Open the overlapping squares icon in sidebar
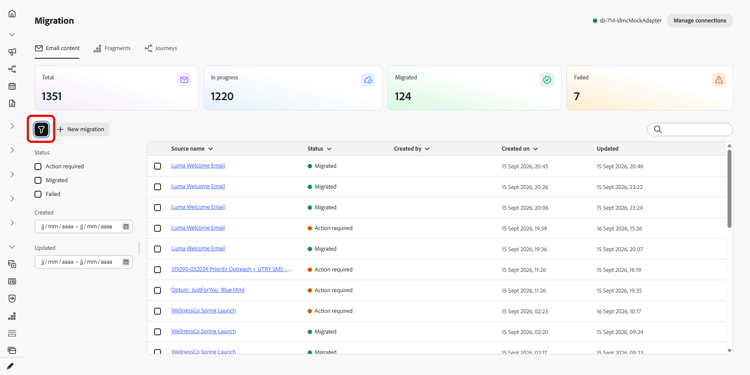Screen dimensions: 750x375 (x=12, y=264)
